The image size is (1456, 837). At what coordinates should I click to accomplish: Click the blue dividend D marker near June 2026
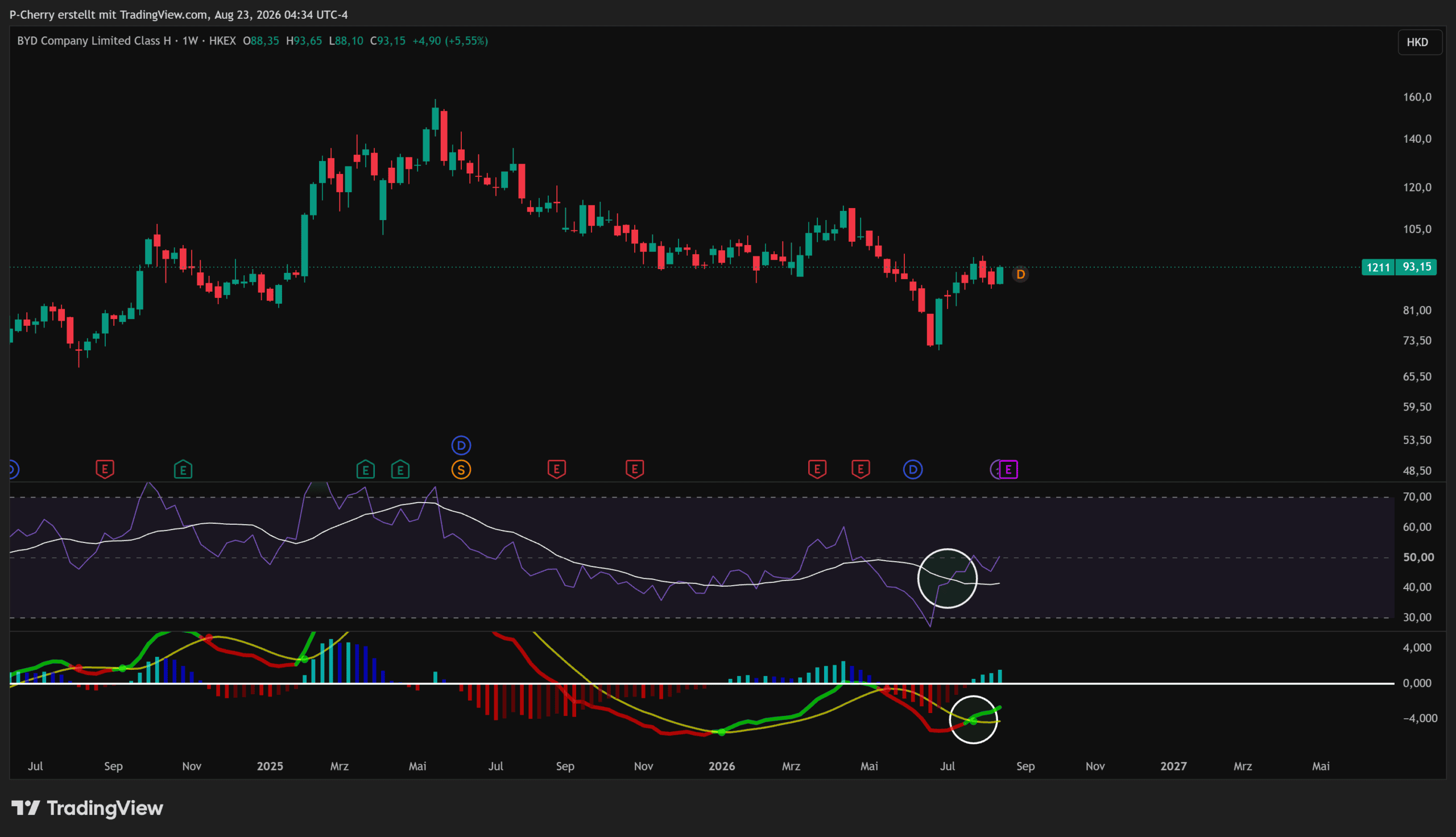click(913, 470)
